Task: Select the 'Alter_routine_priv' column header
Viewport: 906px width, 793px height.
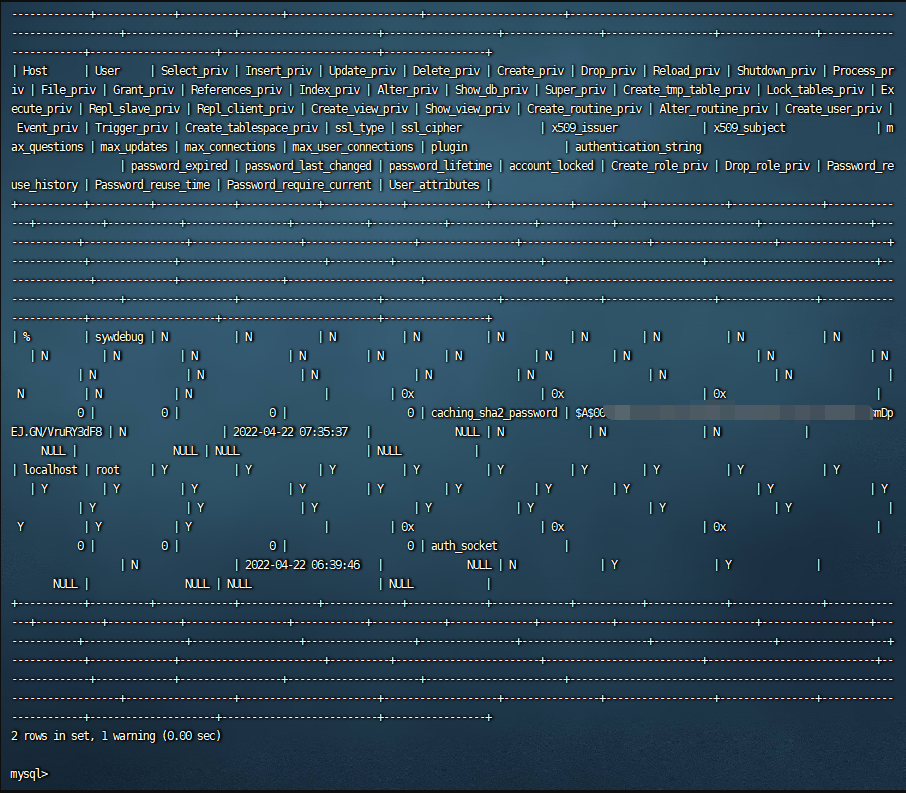Action: [x=713, y=109]
